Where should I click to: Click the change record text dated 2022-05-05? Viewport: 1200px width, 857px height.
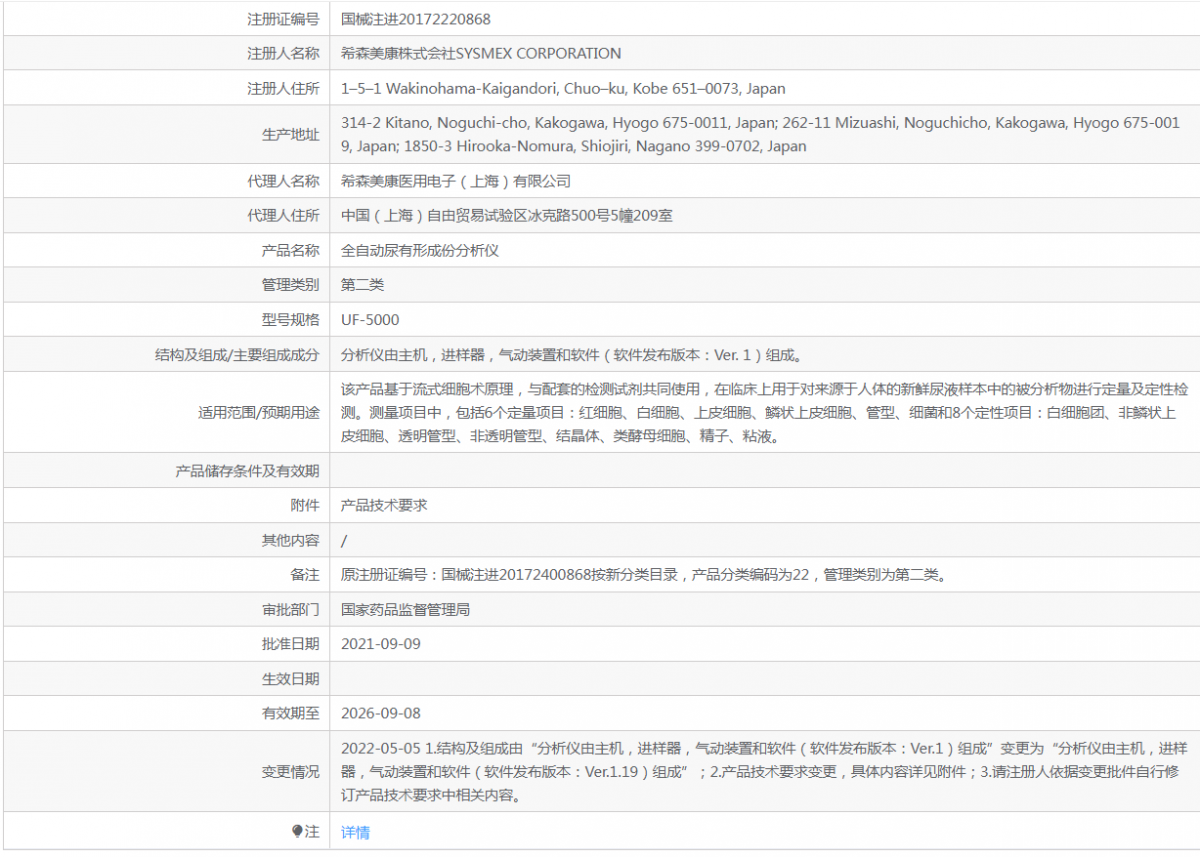[765, 772]
